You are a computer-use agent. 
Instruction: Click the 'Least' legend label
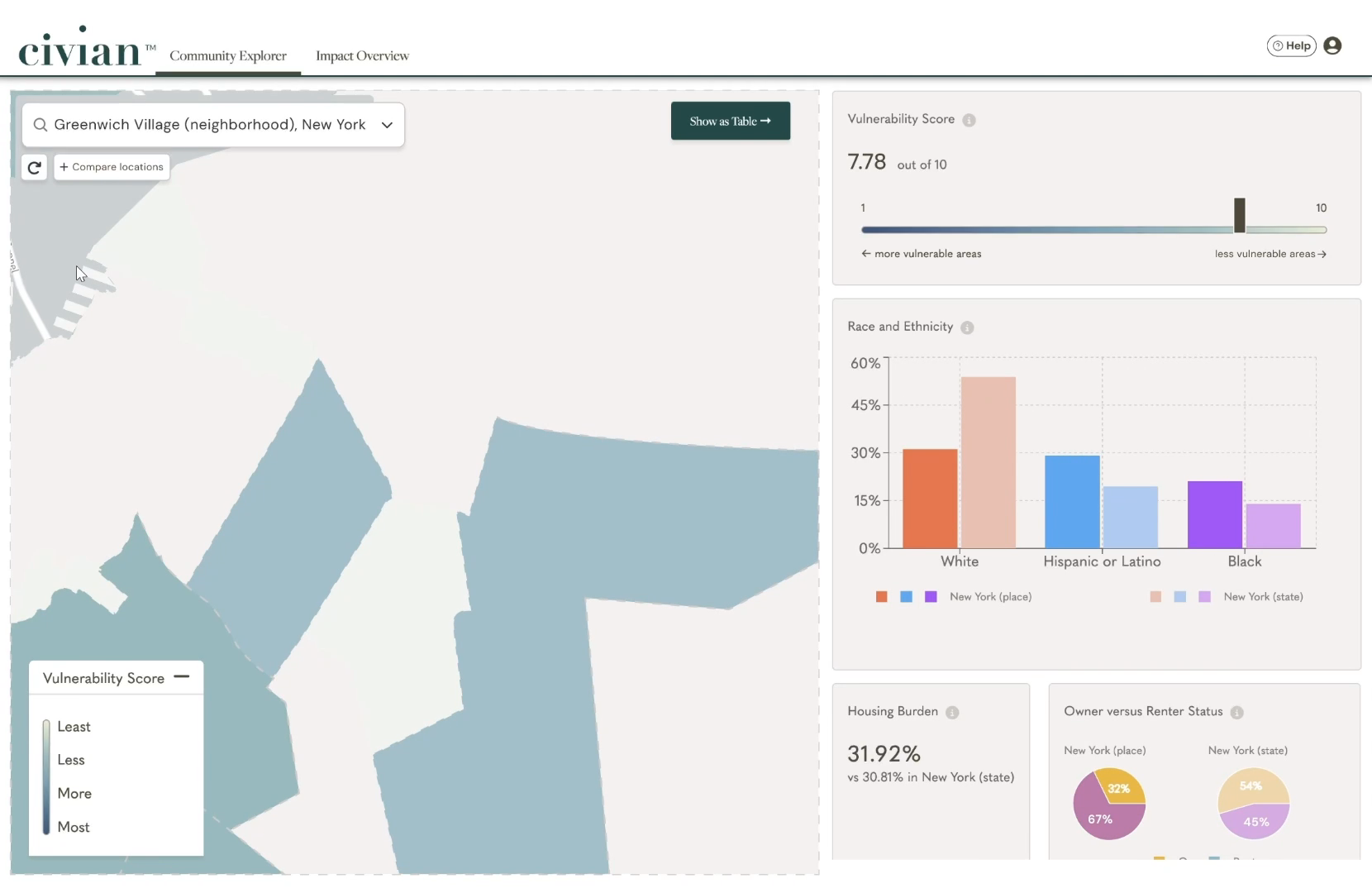pyautogui.click(x=74, y=727)
